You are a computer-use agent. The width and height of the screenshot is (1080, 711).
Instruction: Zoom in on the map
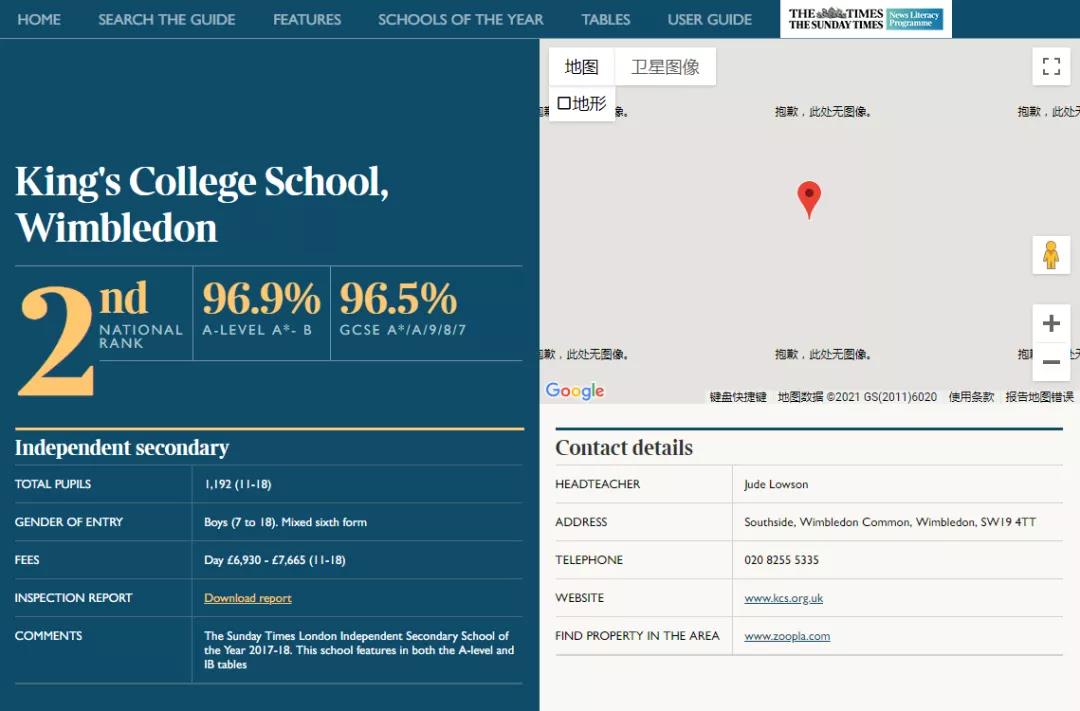1051,323
